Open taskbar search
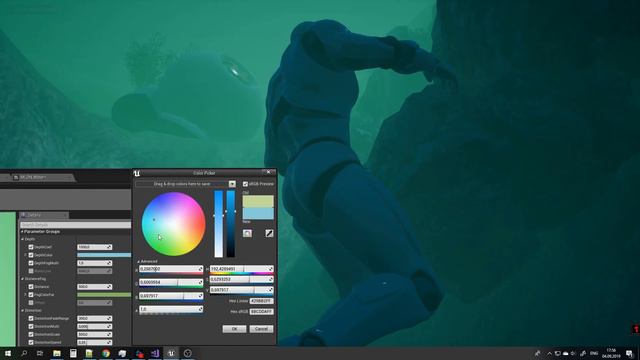The image size is (640, 360). (24, 353)
